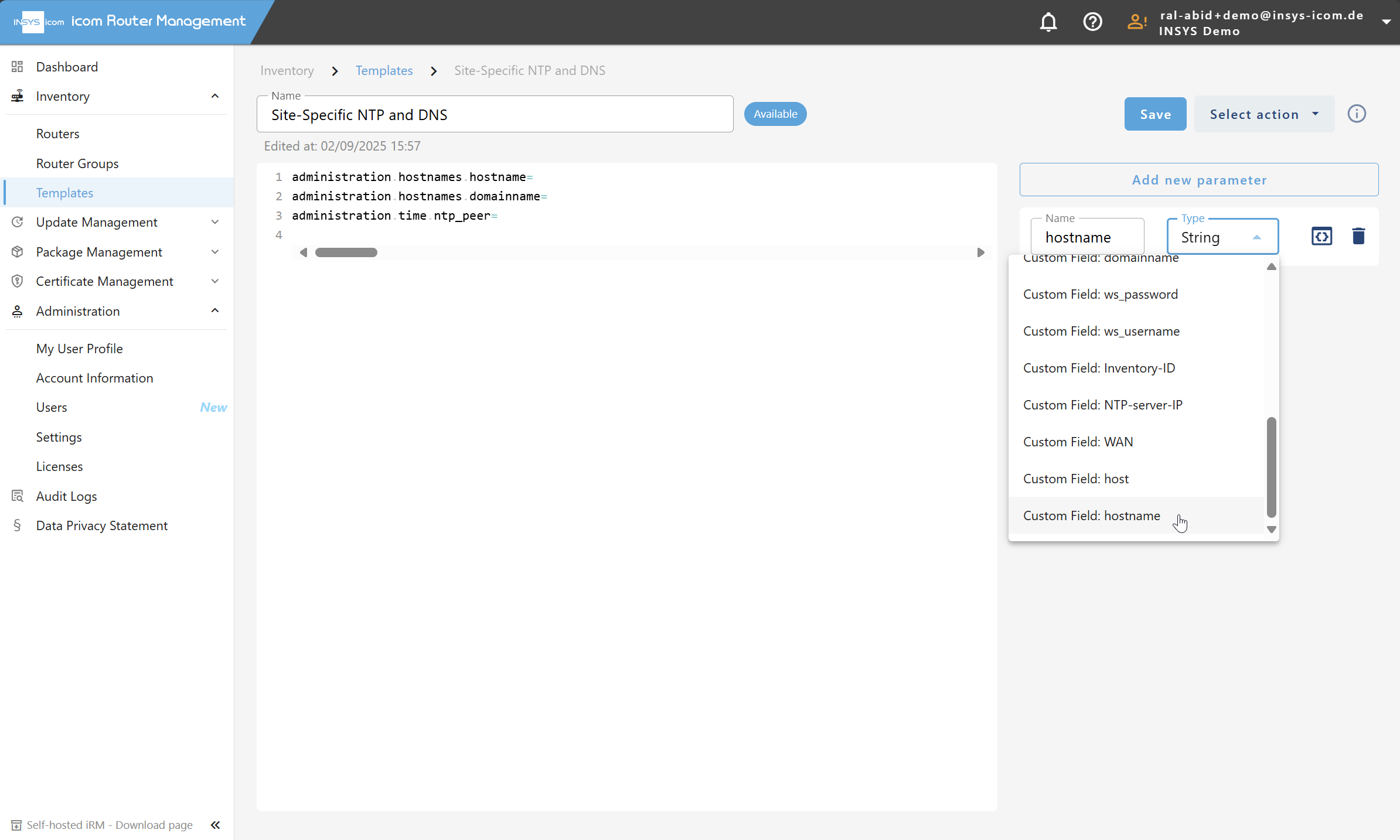Click the Dashboard grid icon
This screenshot has height=840, width=1400.
tap(18, 67)
